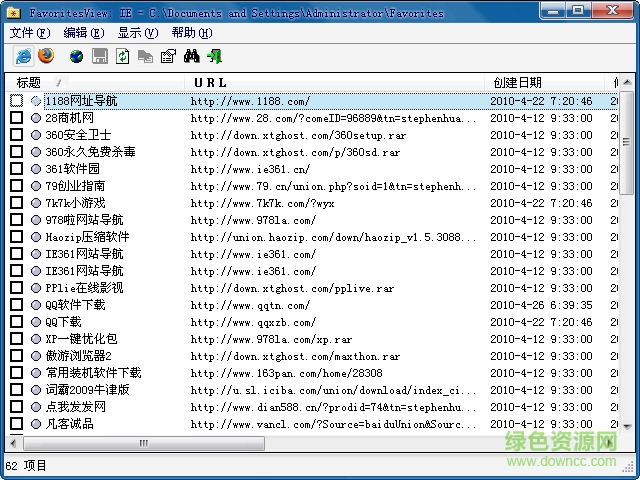This screenshot has height=480, width=640.
Task: Open the 编辑(E) menu
Action: 84,33
